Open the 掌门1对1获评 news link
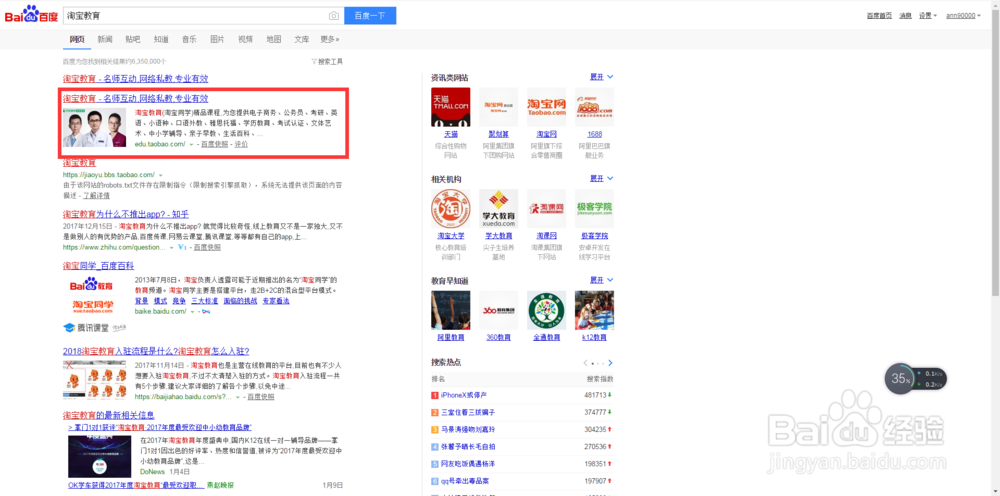This screenshot has height=496, width=1000. click(x=159, y=427)
